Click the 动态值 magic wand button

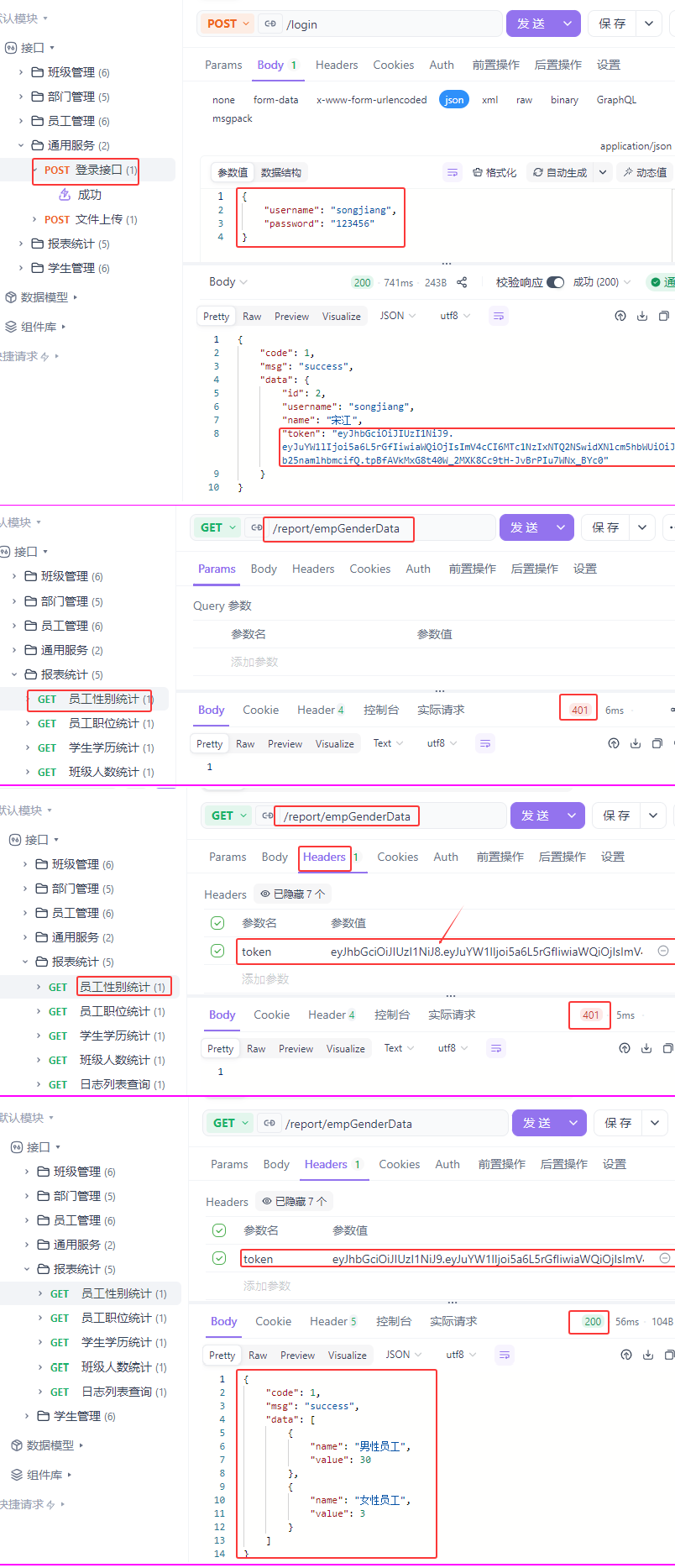pyautogui.click(x=645, y=172)
